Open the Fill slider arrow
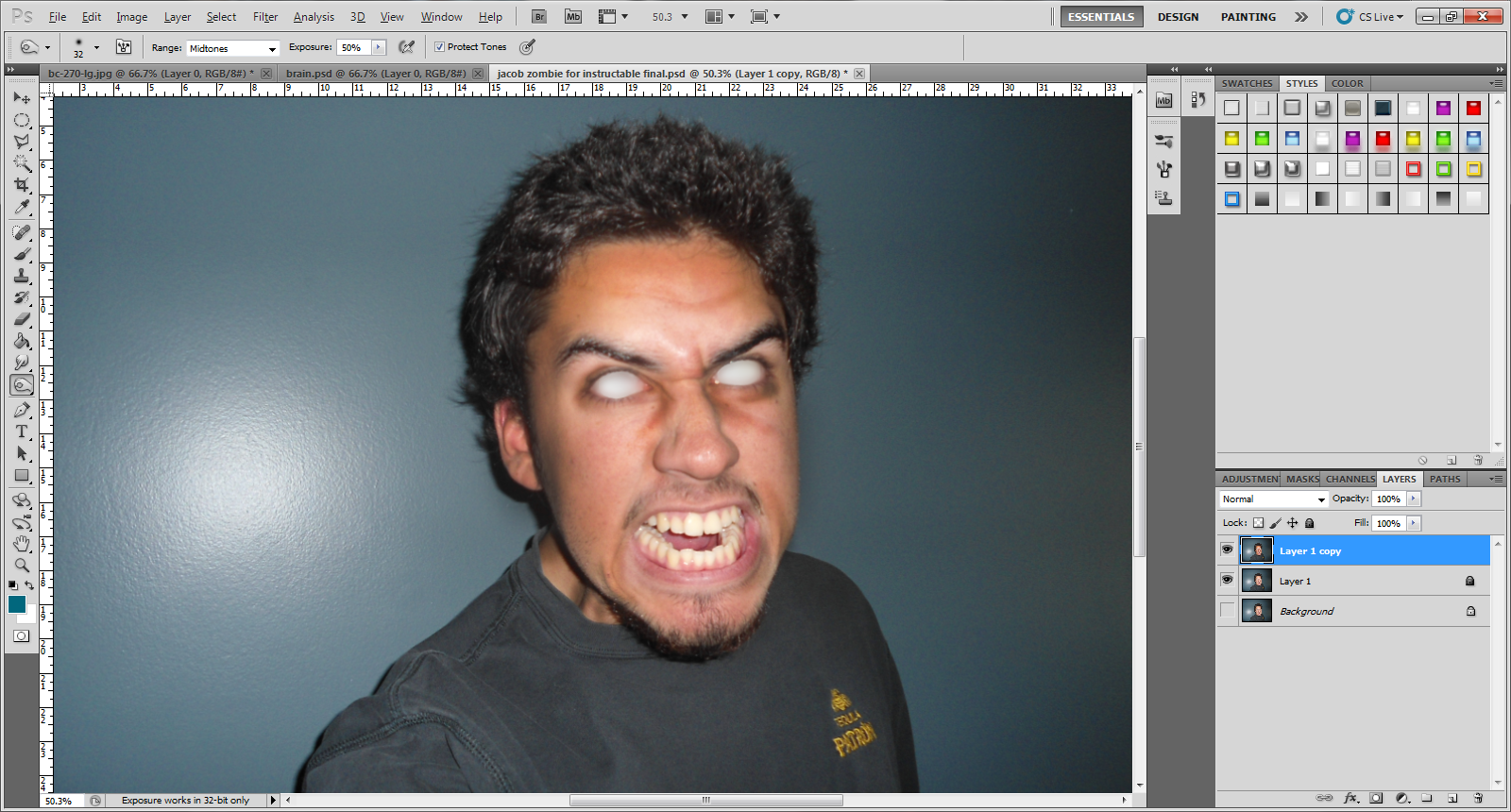The image size is (1511, 812). point(1414,523)
